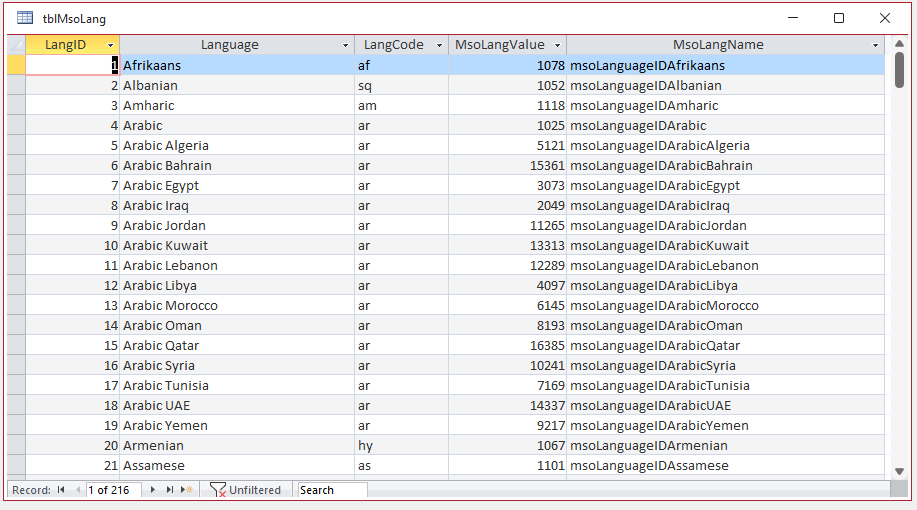This screenshot has width=917, height=510.
Task: Open the MsoLangValue column filter dropdown
Action: pos(557,46)
